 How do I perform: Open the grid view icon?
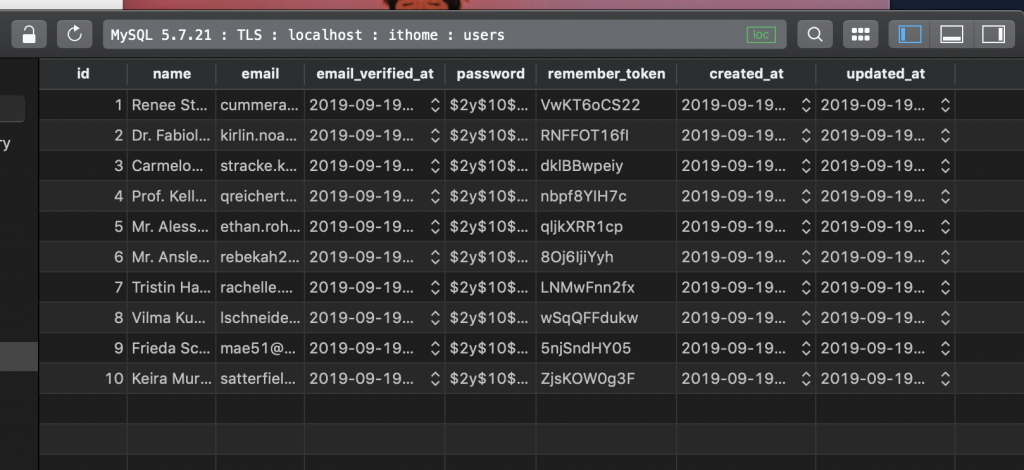point(861,35)
